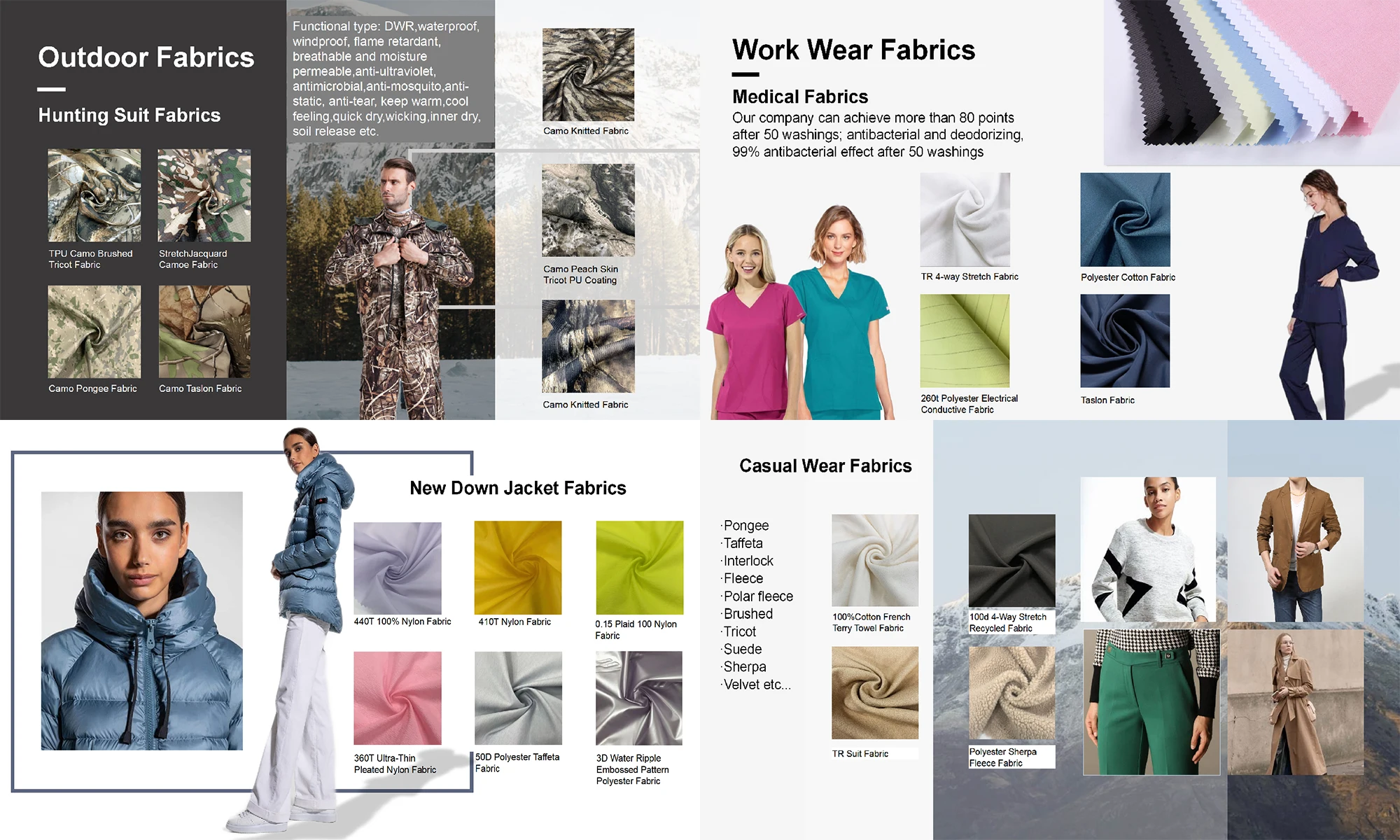The width and height of the screenshot is (1400, 840).
Task: Open the Polyester Cotton Fabric blue swatch
Action: [x=1125, y=219]
